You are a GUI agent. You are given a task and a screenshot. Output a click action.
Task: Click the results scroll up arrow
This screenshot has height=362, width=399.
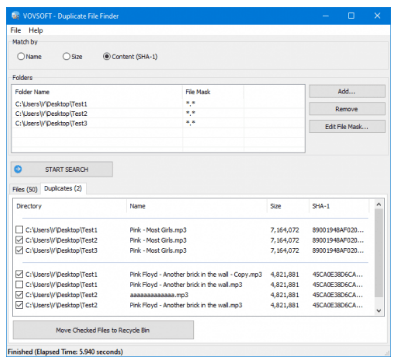pyautogui.click(x=379, y=204)
